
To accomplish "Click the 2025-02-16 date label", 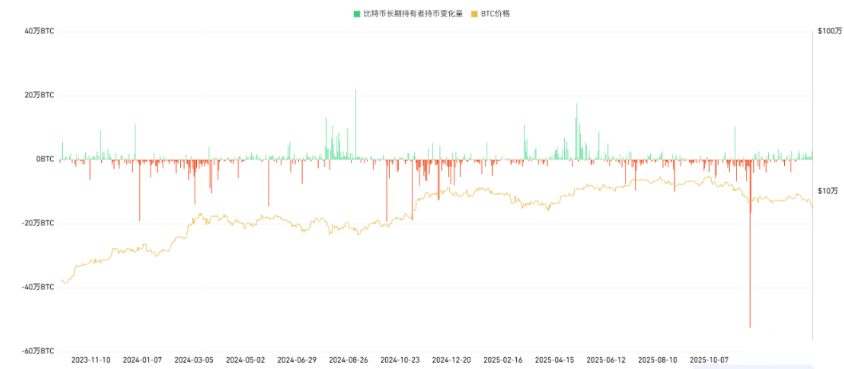I will (503, 359).
